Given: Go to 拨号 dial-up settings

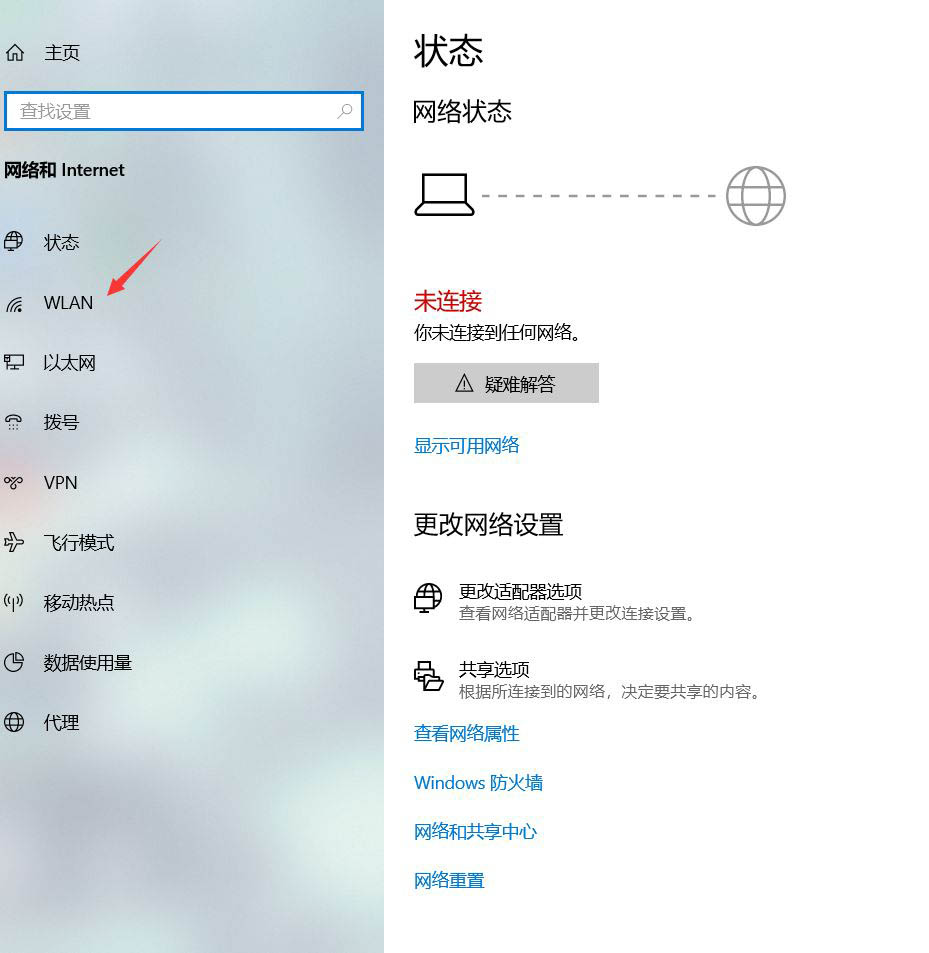Looking at the screenshot, I should click(x=61, y=423).
